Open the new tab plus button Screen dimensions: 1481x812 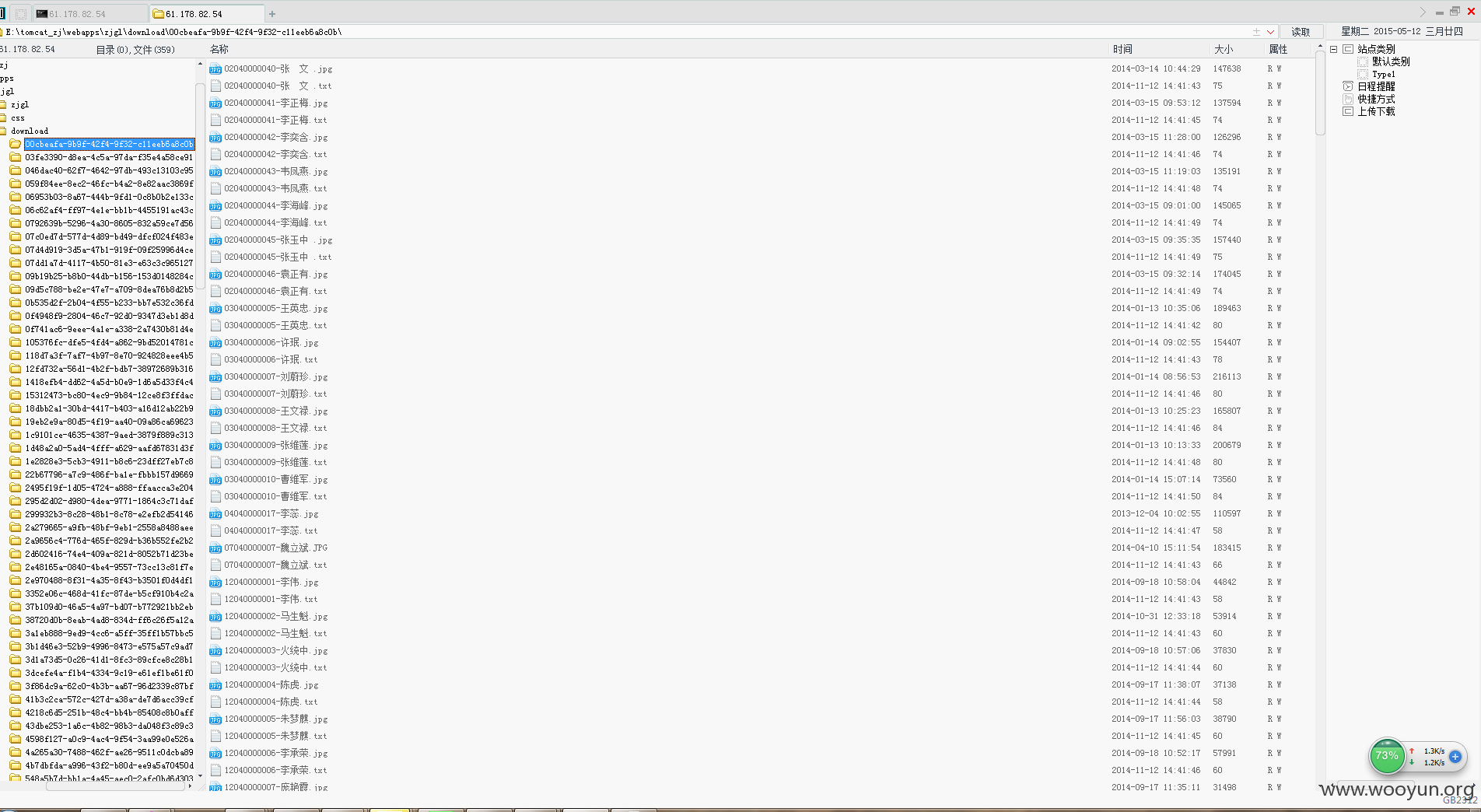click(x=272, y=14)
